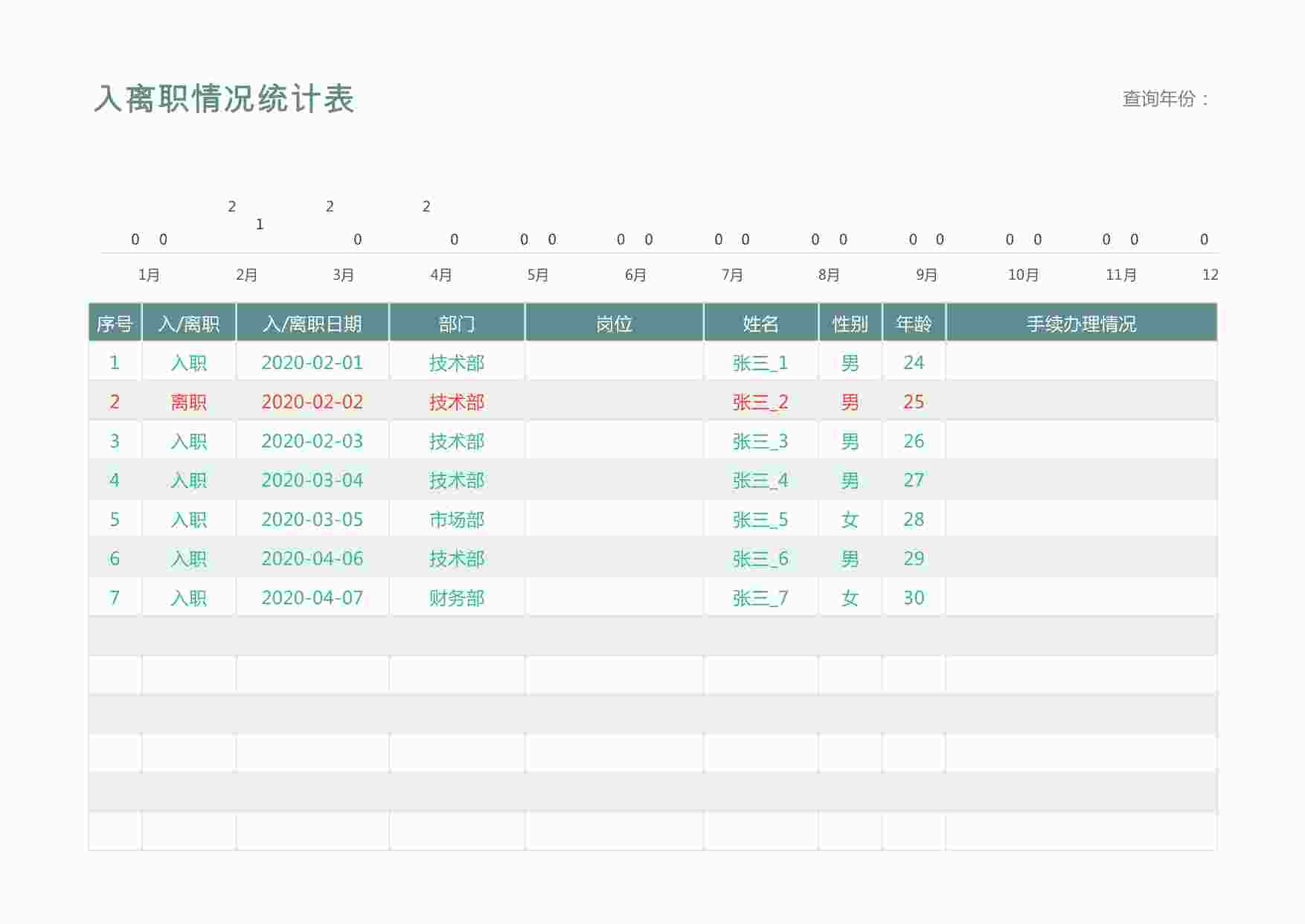Click the 1月 chart axis label

[149, 275]
